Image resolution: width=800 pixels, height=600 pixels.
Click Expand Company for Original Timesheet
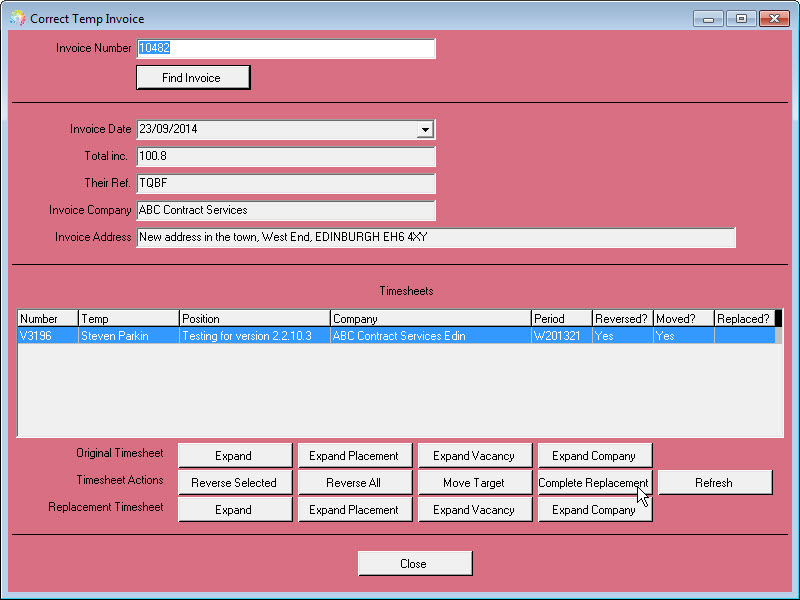point(594,456)
